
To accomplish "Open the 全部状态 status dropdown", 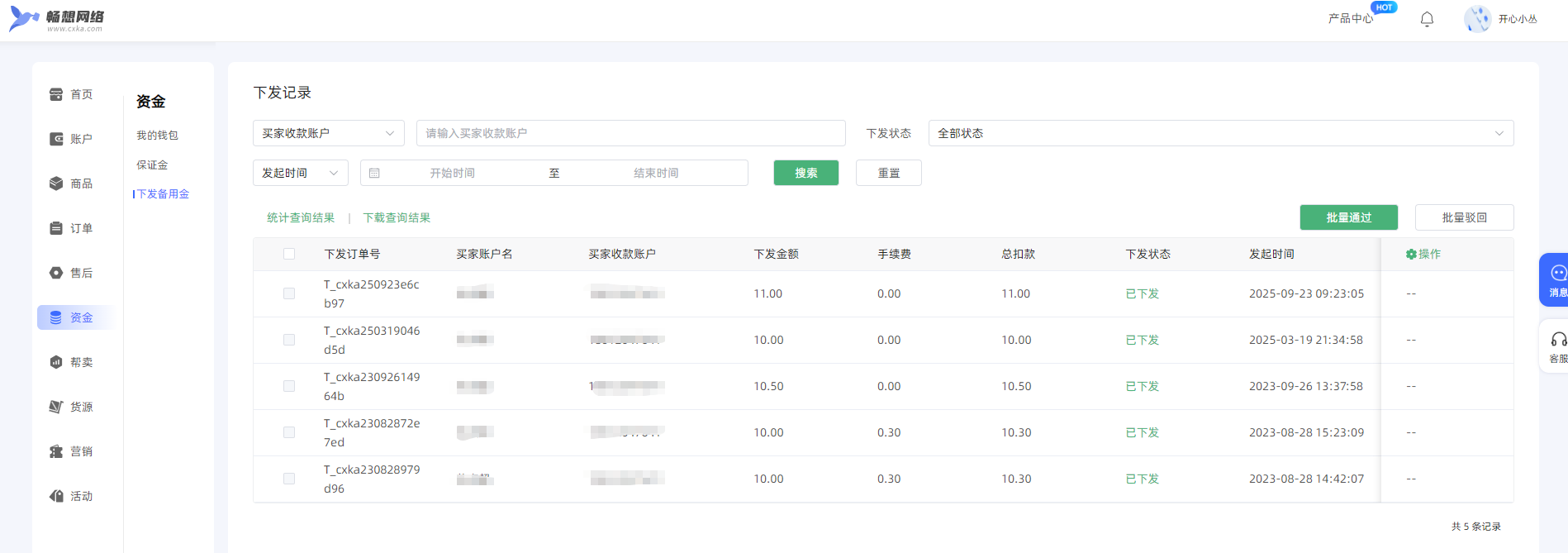I will click(1220, 133).
